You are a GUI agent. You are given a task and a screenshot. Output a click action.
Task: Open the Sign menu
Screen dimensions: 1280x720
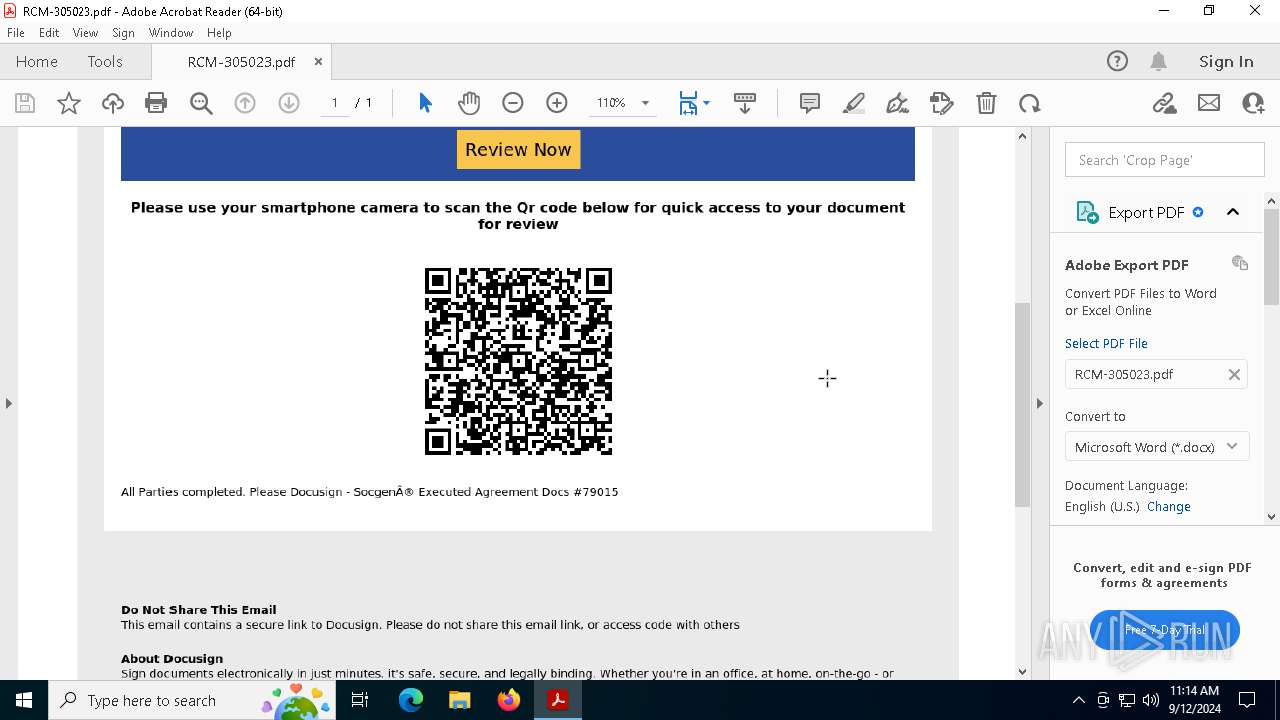pos(123,33)
